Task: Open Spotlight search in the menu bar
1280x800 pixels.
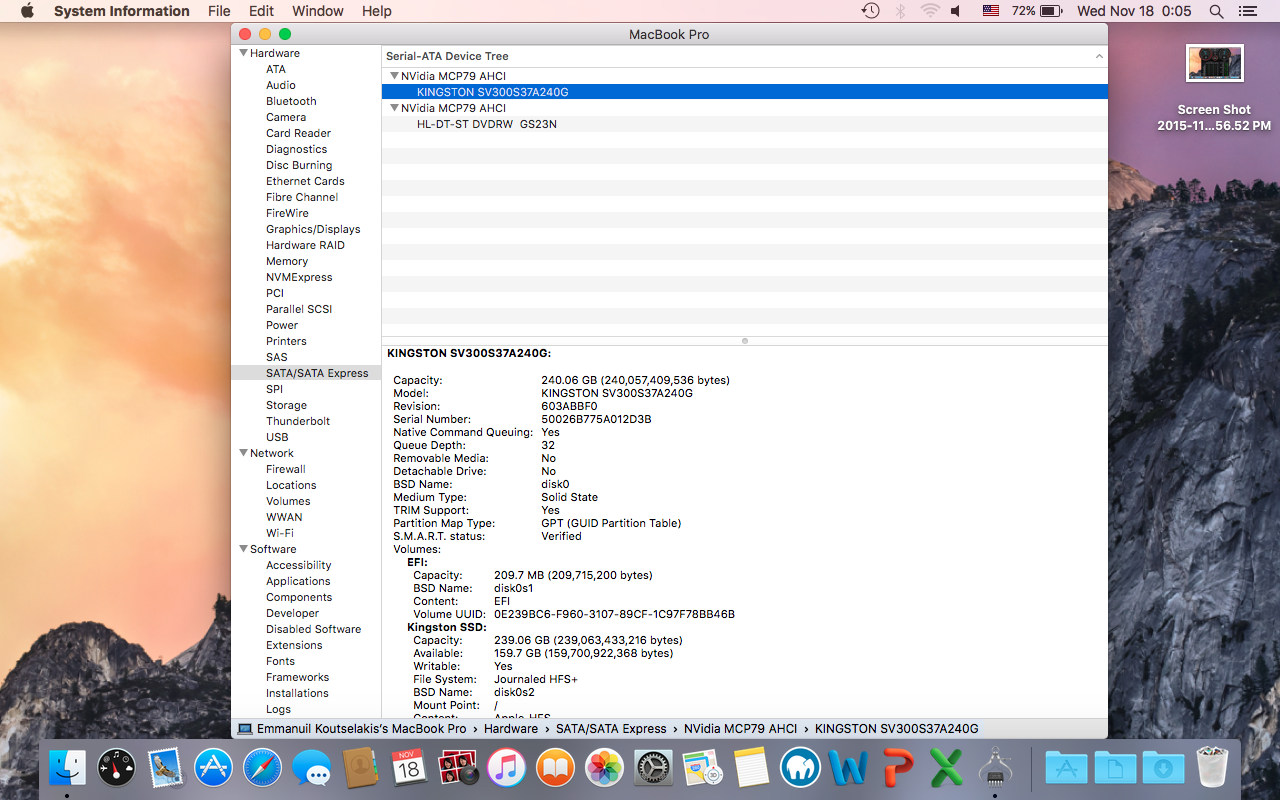Action: point(1216,11)
